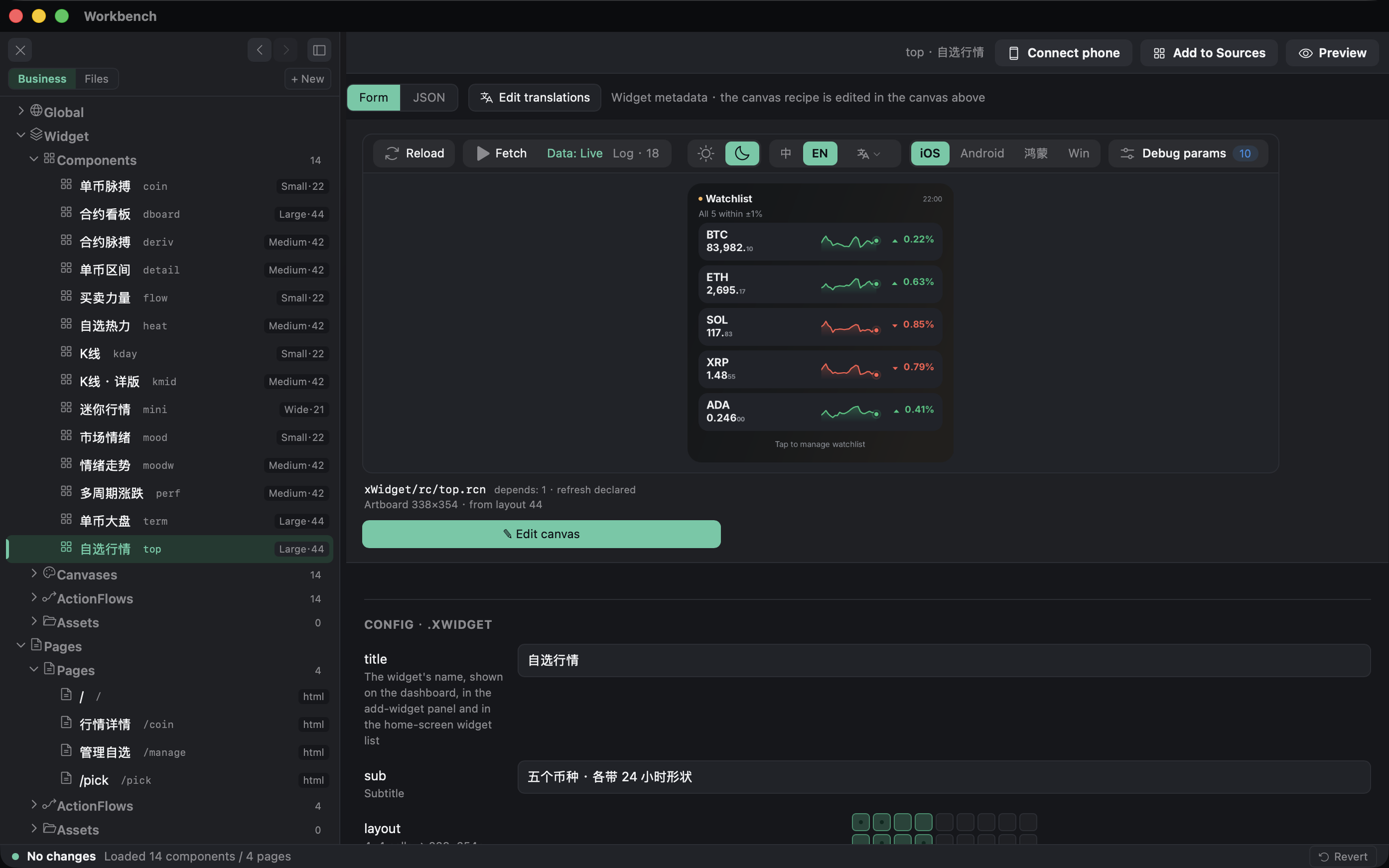Select Win platform preview
This screenshot has width=1389, height=868.
click(x=1079, y=154)
